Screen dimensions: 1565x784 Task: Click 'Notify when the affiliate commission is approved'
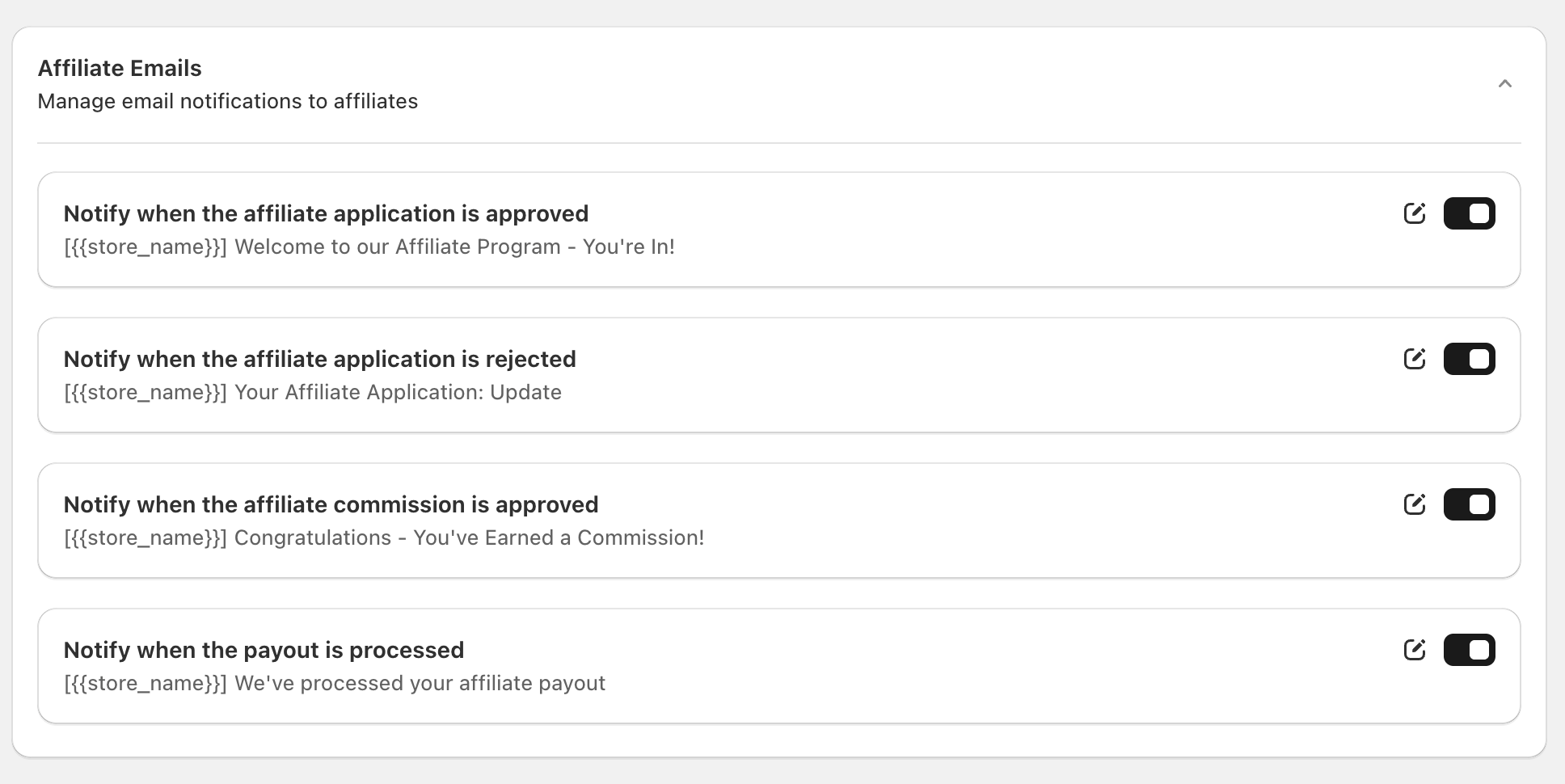coord(331,505)
